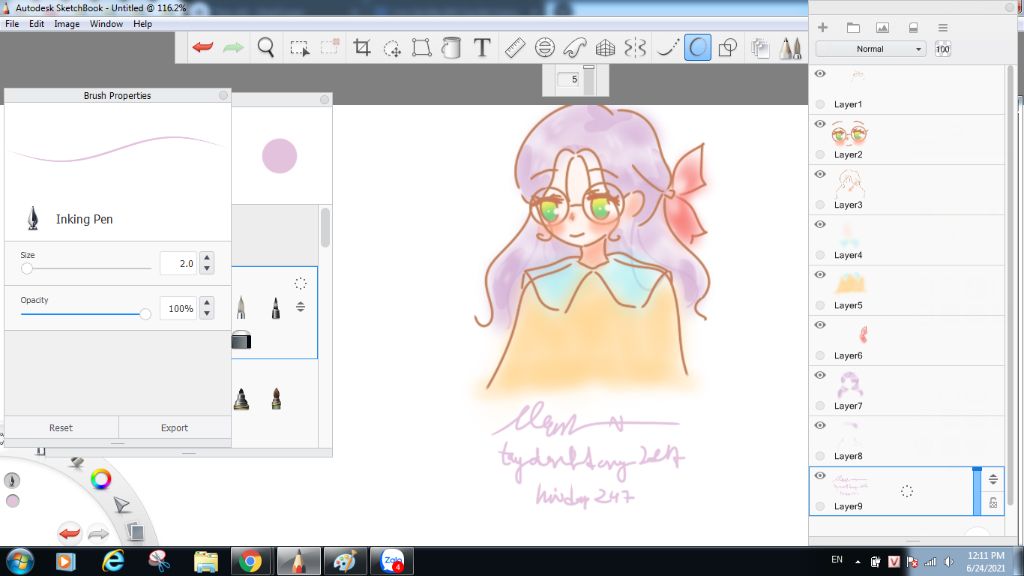
Task: Select the Ruler tool
Action: point(515,47)
